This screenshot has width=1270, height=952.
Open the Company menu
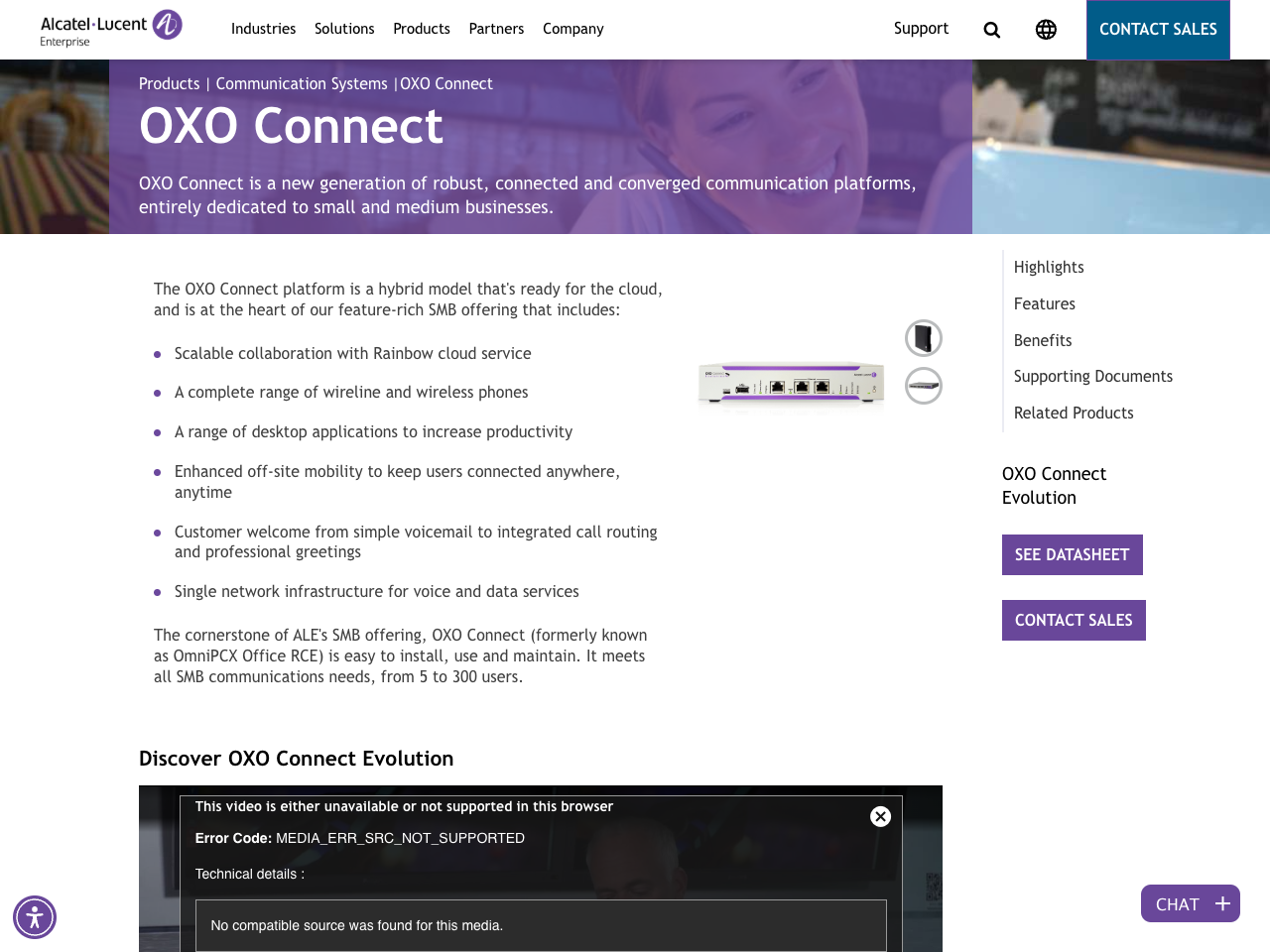572,29
